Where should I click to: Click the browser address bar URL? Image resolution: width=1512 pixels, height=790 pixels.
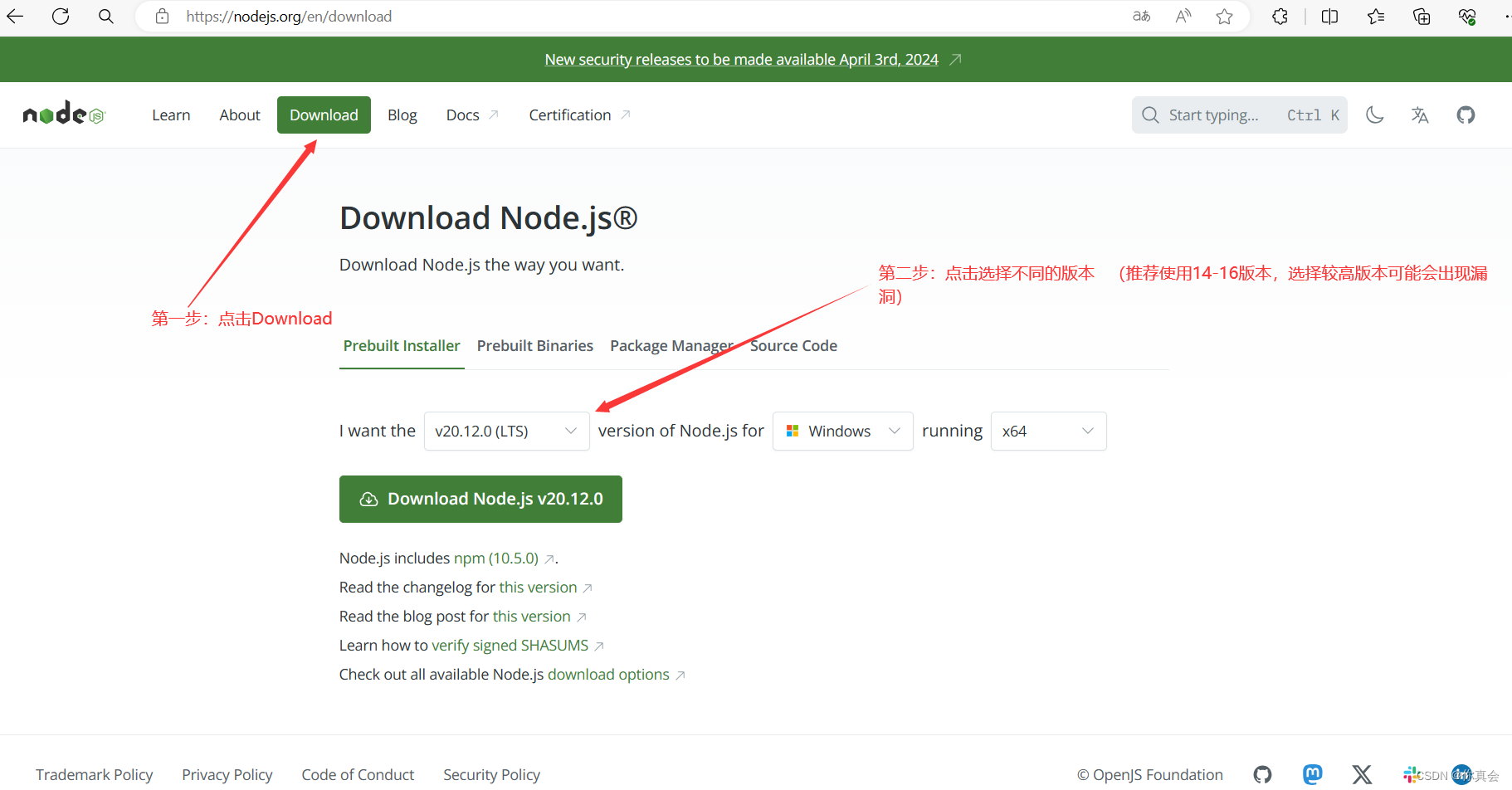coord(289,16)
